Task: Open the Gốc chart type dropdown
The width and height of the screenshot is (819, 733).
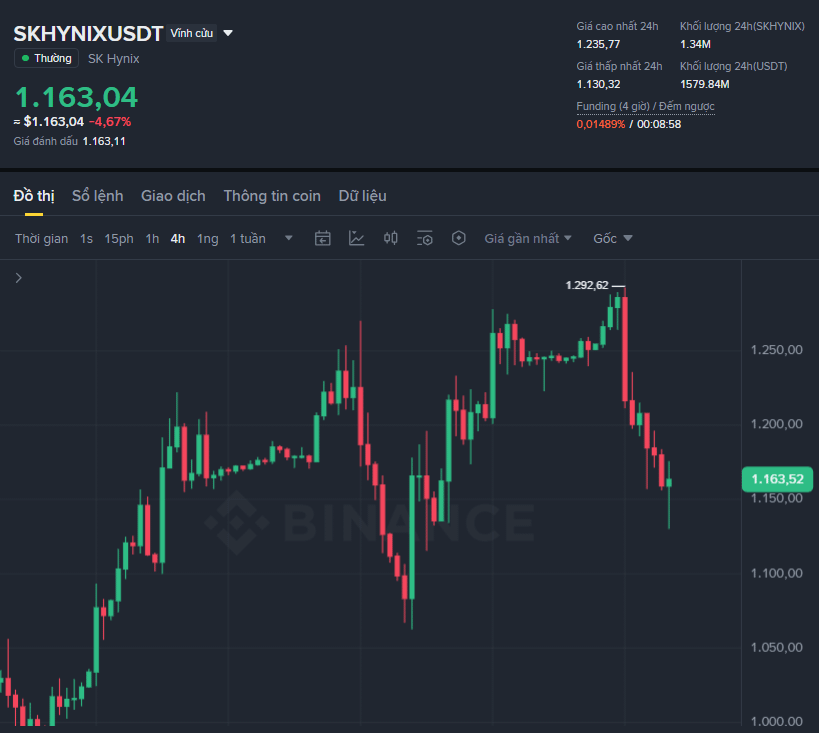Action: point(613,239)
